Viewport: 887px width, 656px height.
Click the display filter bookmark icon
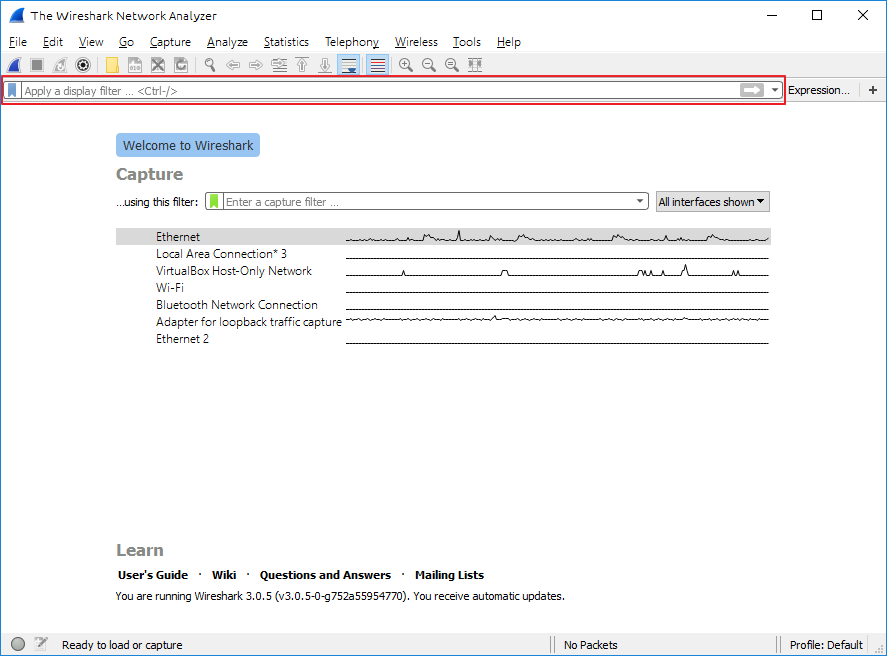click(12, 90)
